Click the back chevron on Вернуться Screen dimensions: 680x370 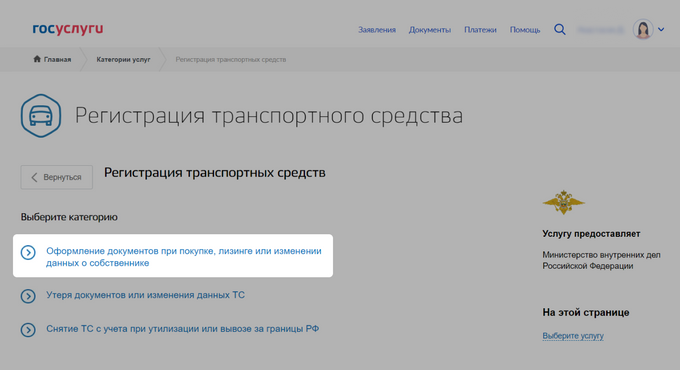pos(34,177)
